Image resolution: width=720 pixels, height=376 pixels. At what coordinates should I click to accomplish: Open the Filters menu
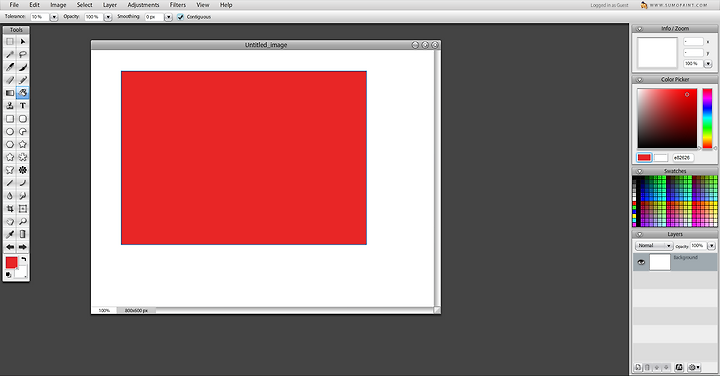(178, 5)
